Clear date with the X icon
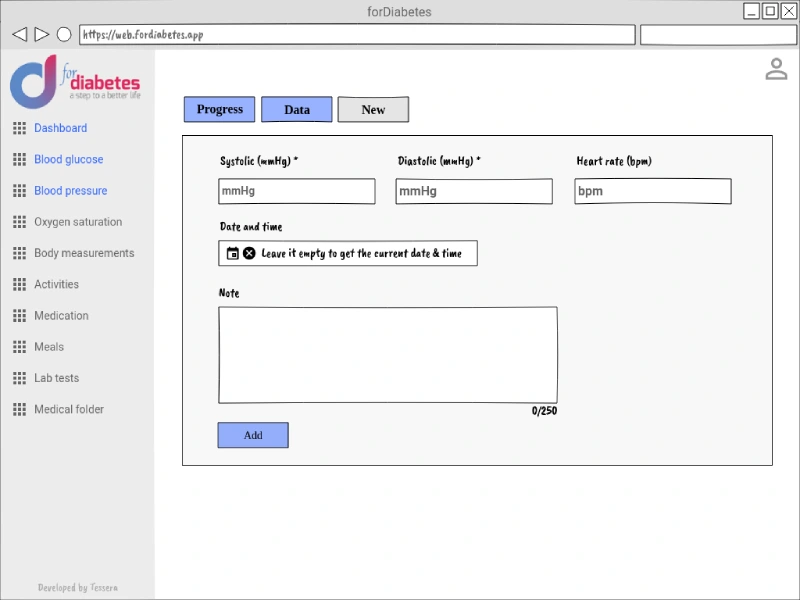800x600 pixels. point(249,253)
